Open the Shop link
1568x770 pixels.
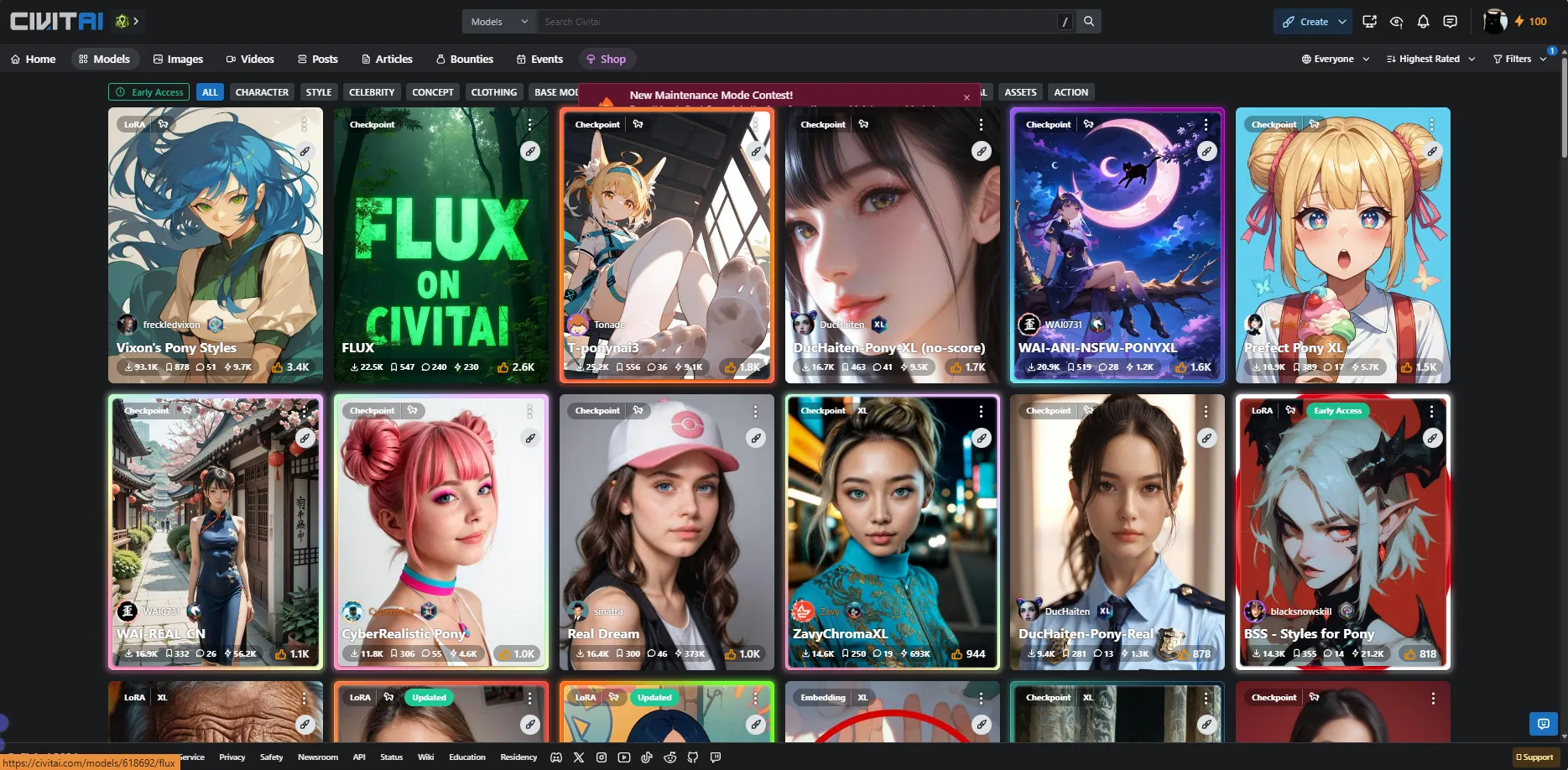click(606, 59)
